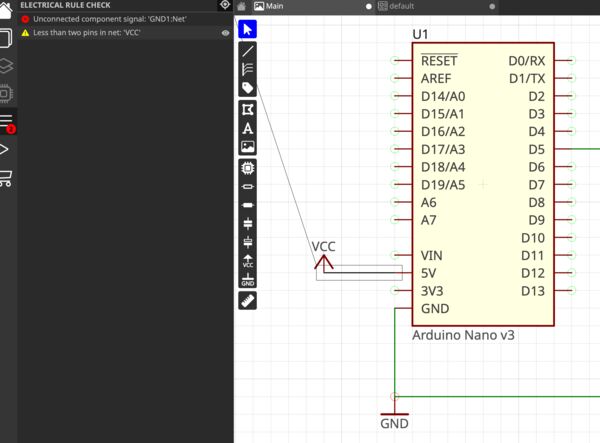Screen dimensions: 600x443
Task: Add a resistor outline symbol
Action: click(248, 187)
